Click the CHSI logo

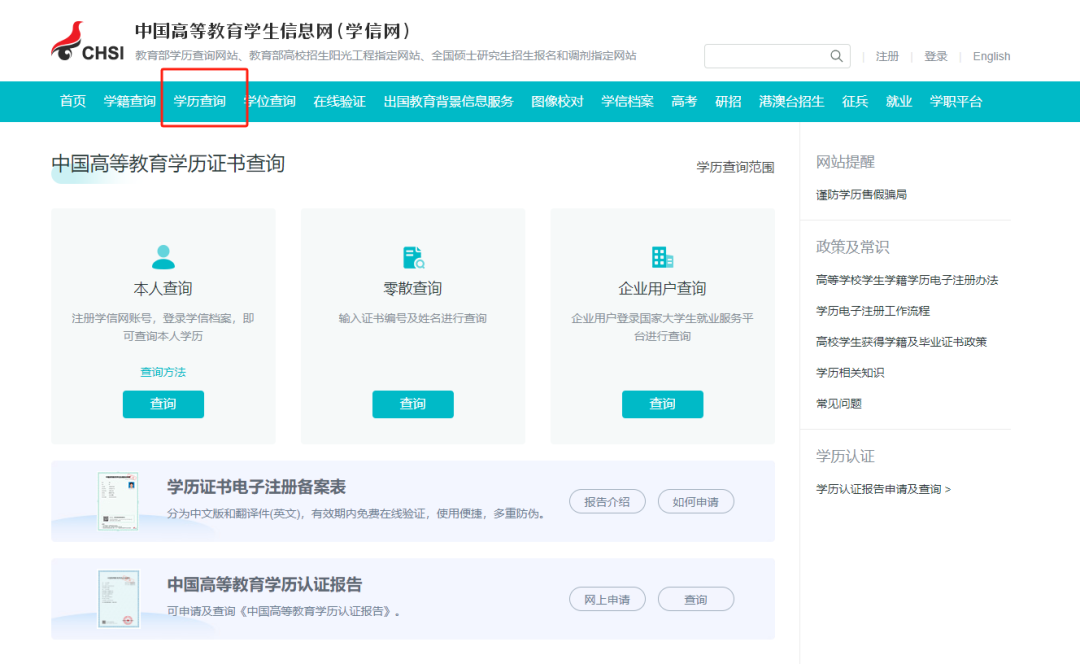[x=87, y=41]
